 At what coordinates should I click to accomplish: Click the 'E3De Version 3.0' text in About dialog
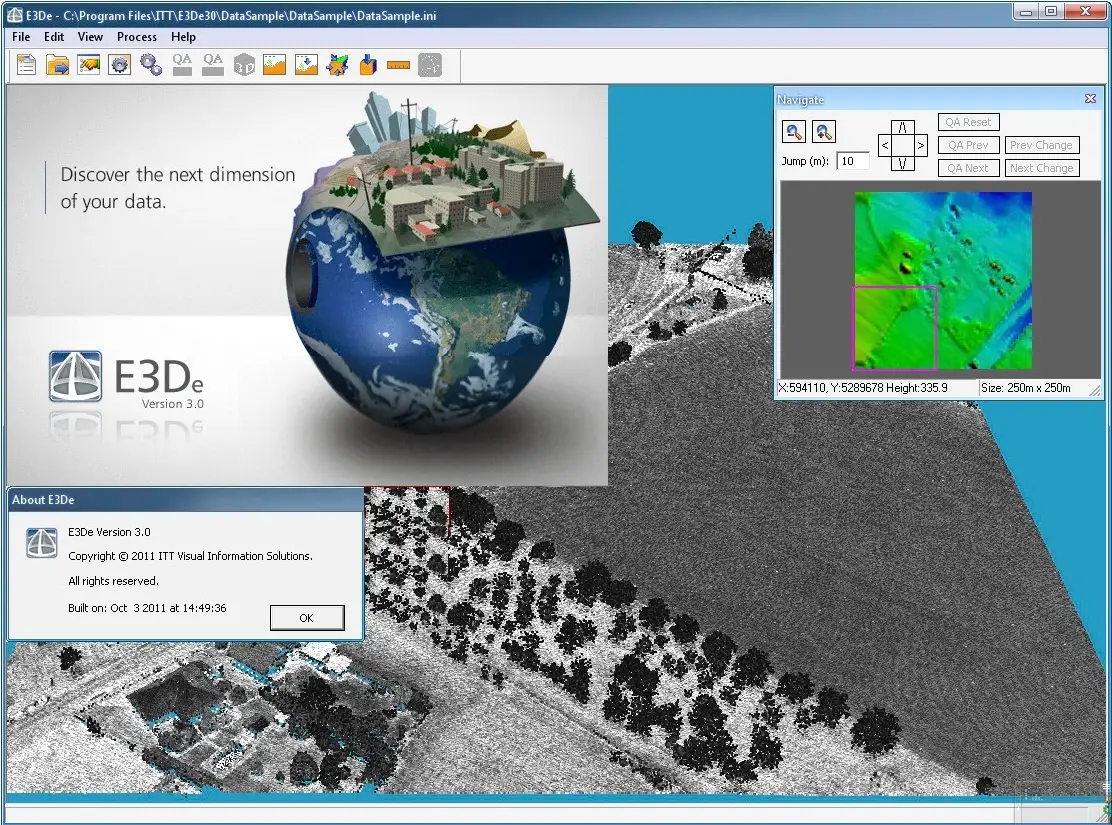tap(109, 532)
